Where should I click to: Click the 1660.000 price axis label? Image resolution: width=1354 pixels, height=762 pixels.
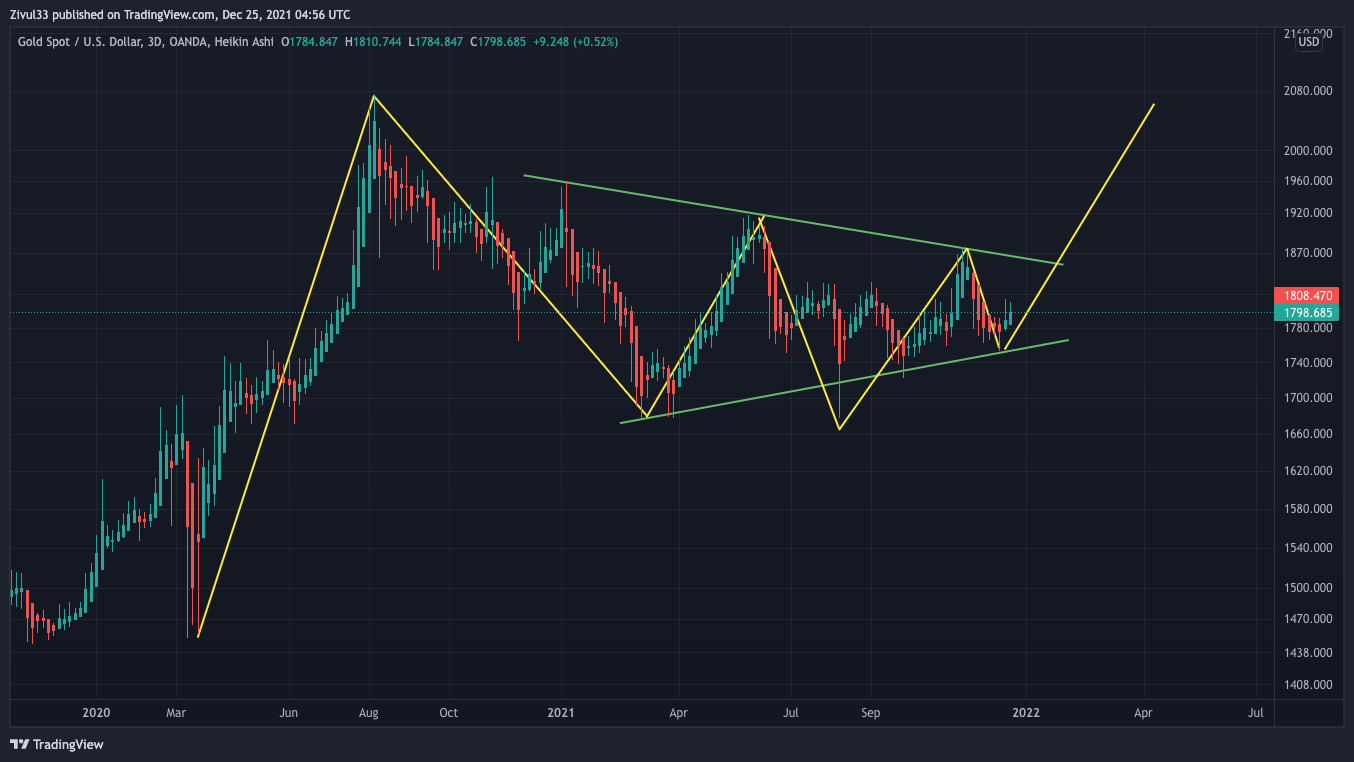[1308, 434]
